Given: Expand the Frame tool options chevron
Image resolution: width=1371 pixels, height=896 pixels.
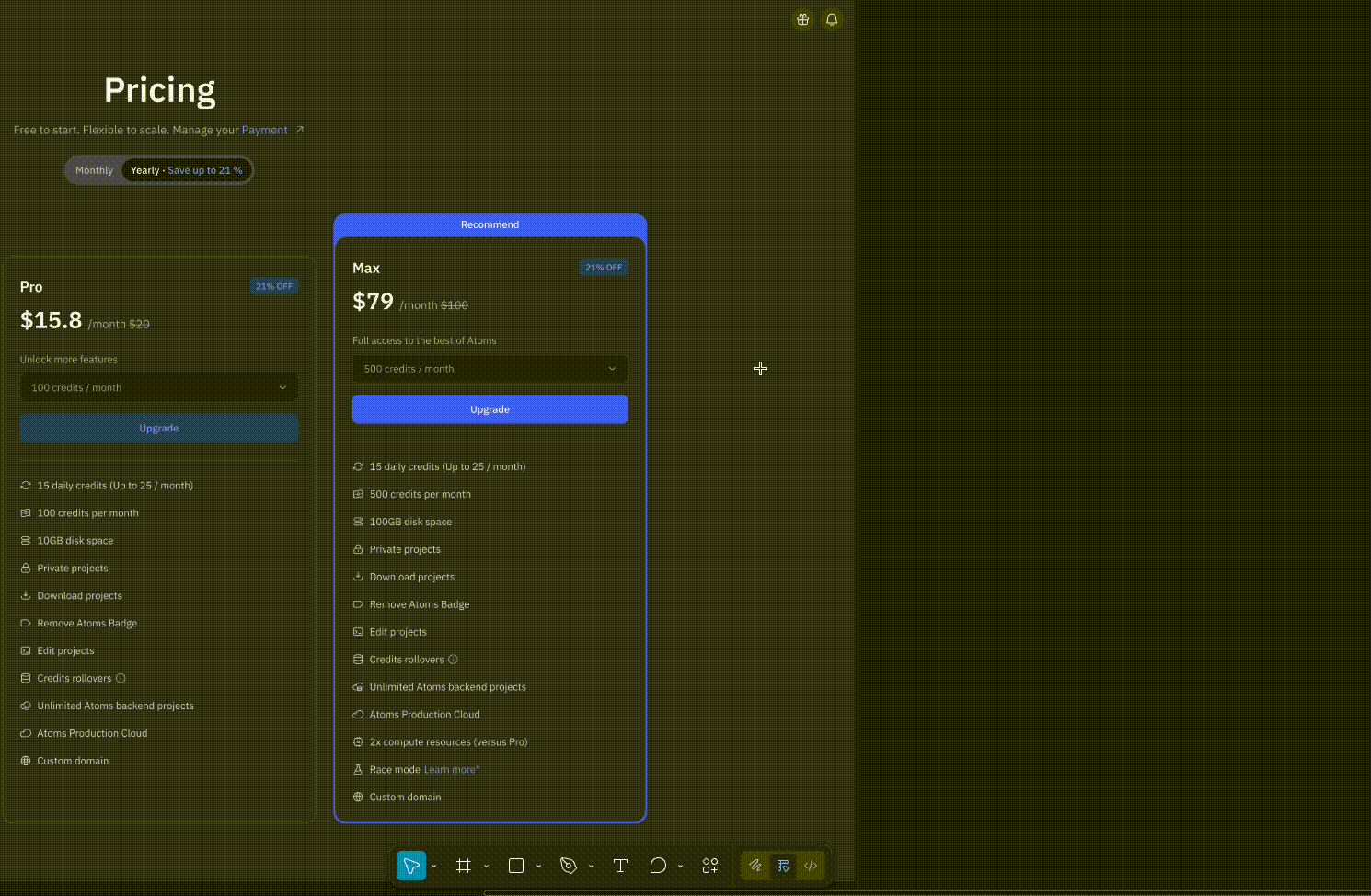Looking at the screenshot, I should click(486, 867).
